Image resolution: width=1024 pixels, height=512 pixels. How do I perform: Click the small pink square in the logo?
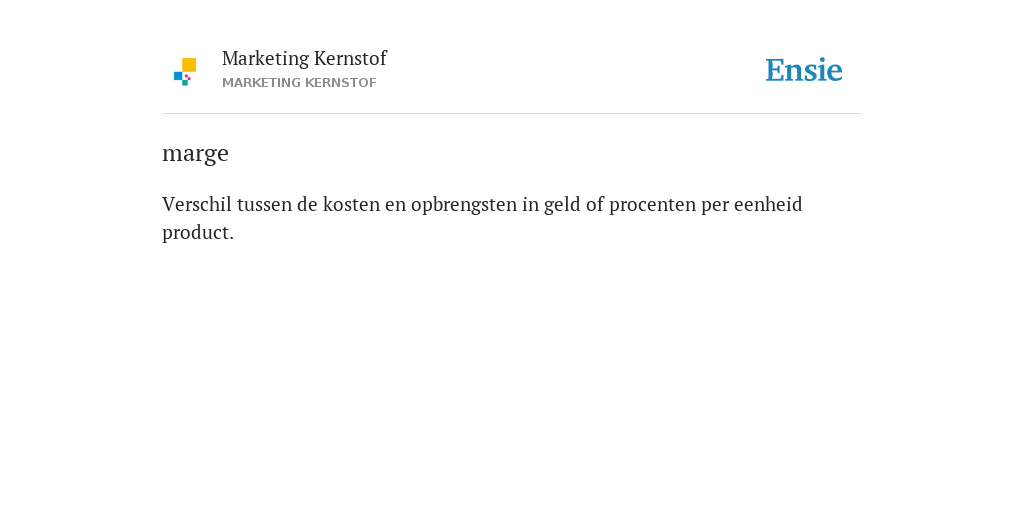click(188, 77)
